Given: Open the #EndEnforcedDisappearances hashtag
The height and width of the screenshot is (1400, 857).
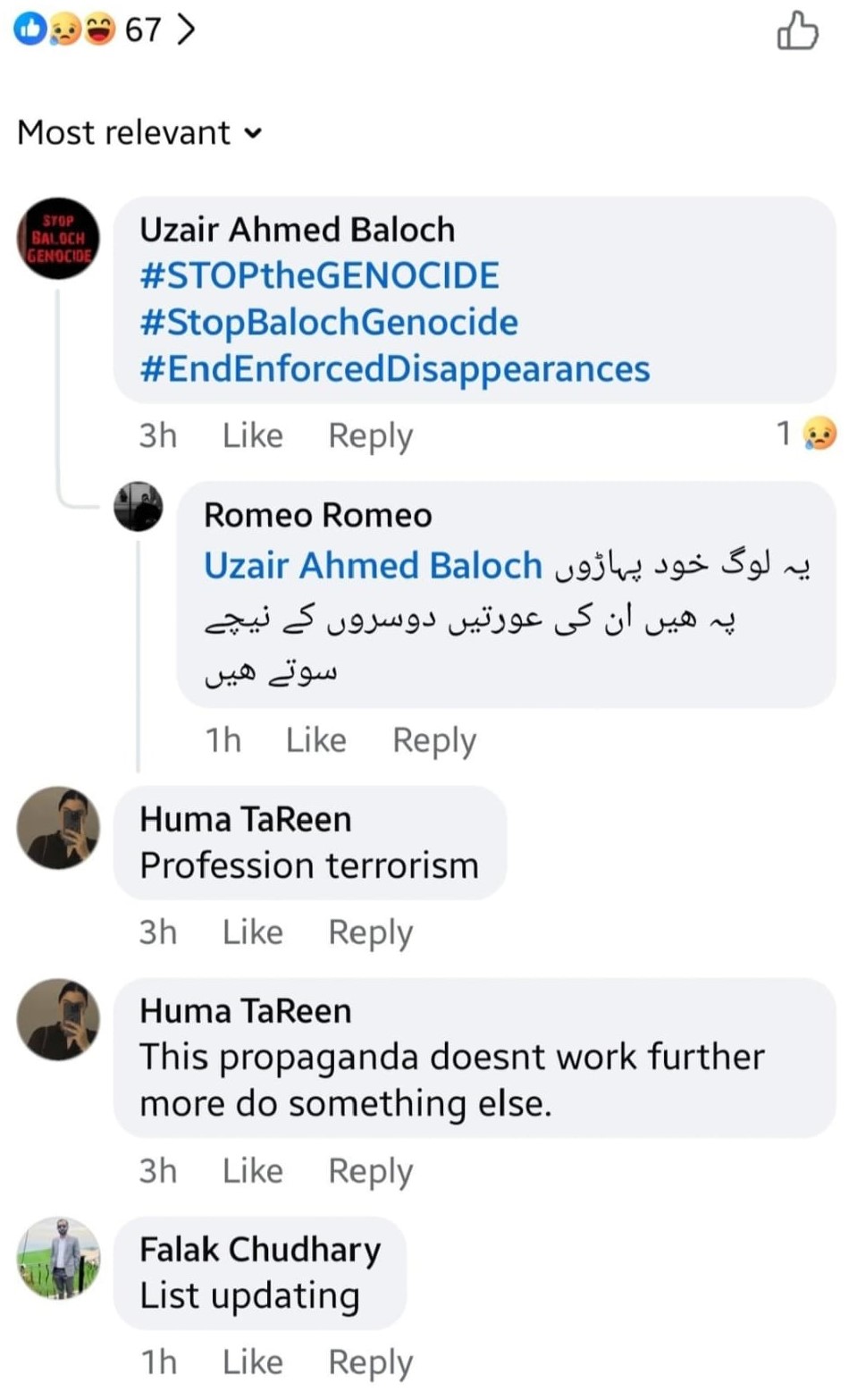Looking at the screenshot, I should click(395, 369).
